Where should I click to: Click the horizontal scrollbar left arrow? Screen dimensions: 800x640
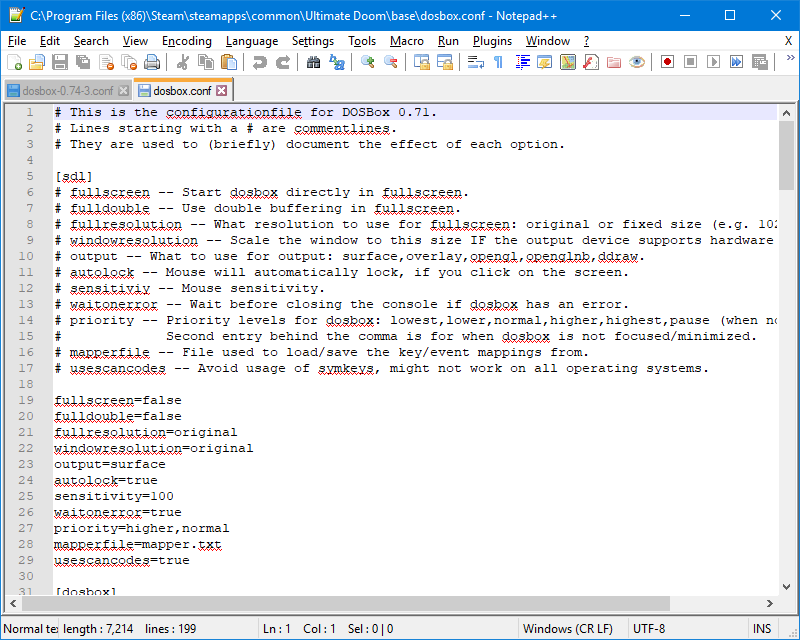(x=13, y=603)
